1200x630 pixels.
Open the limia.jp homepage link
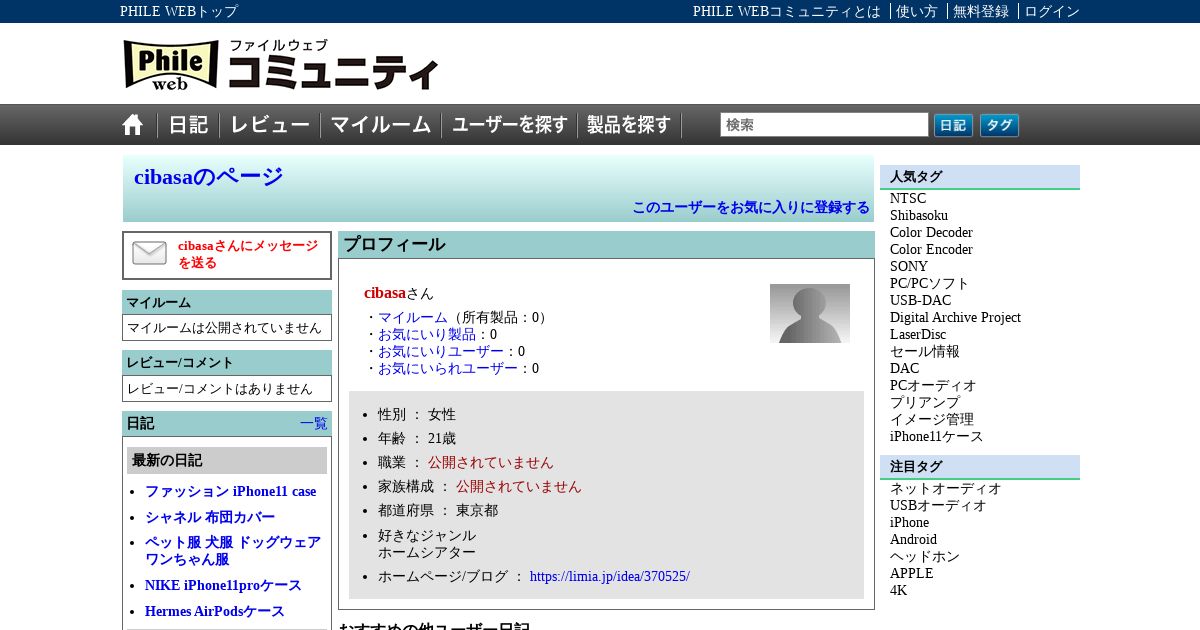610,576
